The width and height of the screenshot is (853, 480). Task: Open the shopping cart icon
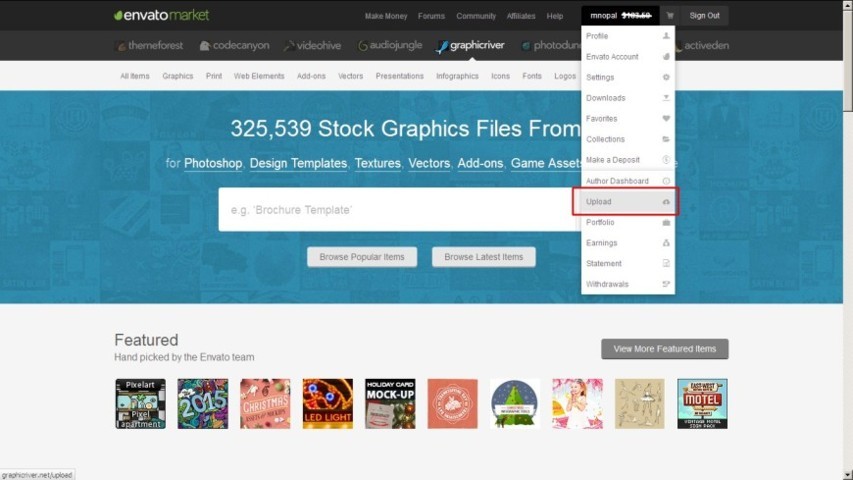[670, 16]
